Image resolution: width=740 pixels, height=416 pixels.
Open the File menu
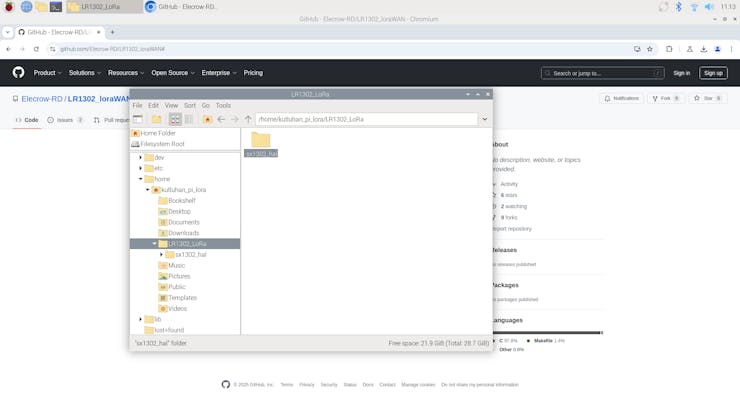[137, 105]
